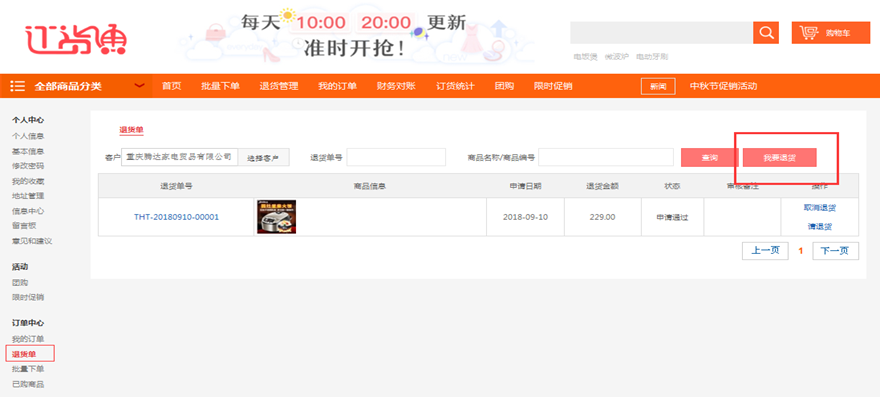Open return order THT-20180910-00001

coord(176,217)
